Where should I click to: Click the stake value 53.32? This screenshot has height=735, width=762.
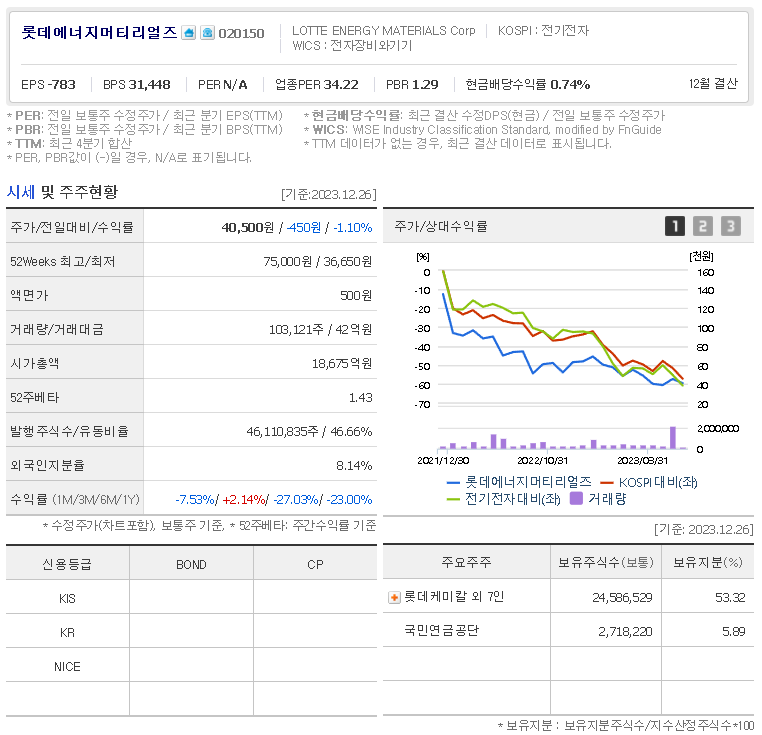pos(730,597)
